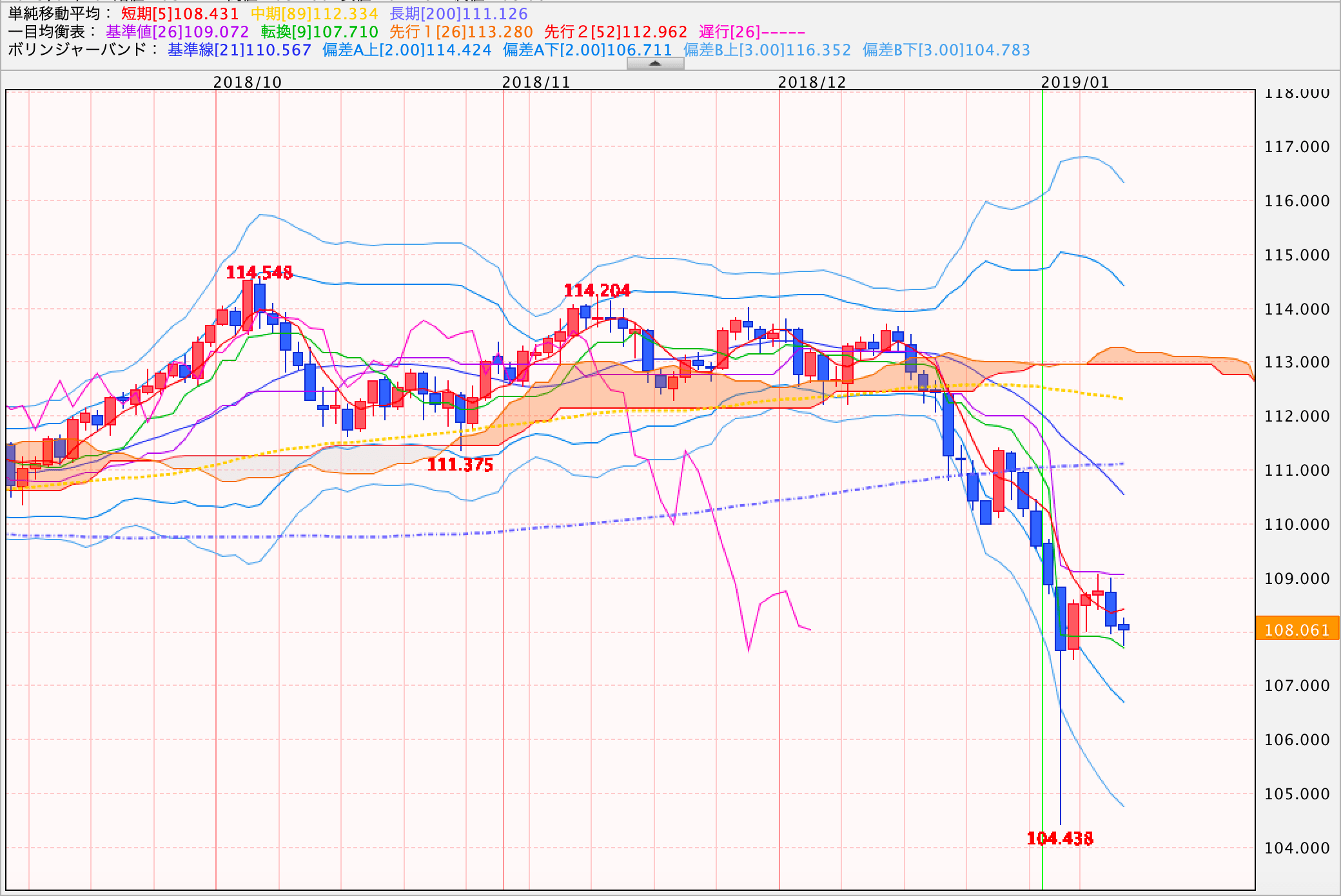
Task: Click the 2019/01 date axis label
Action: [1075, 82]
